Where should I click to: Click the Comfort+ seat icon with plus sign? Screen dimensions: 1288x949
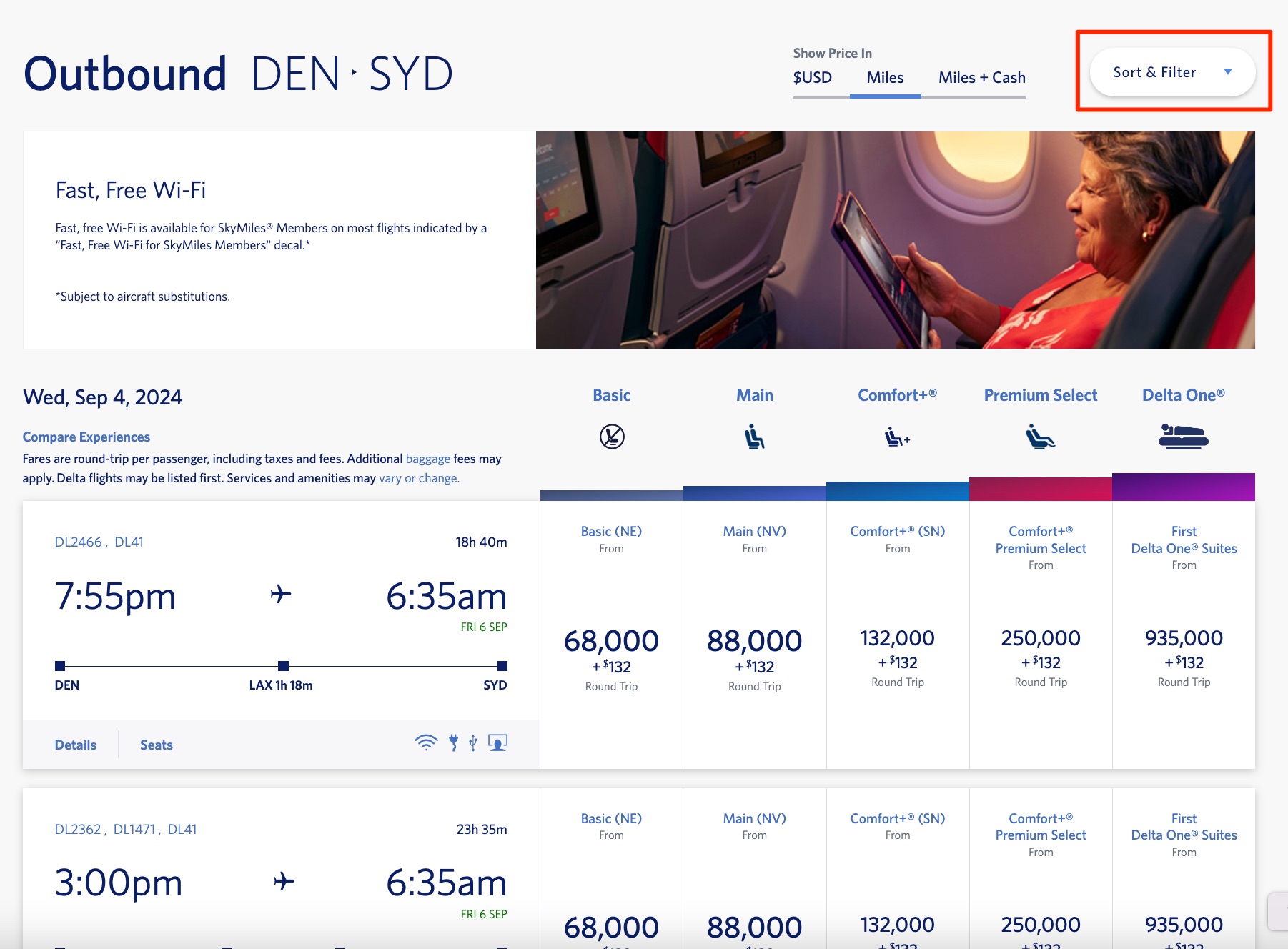click(898, 437)
